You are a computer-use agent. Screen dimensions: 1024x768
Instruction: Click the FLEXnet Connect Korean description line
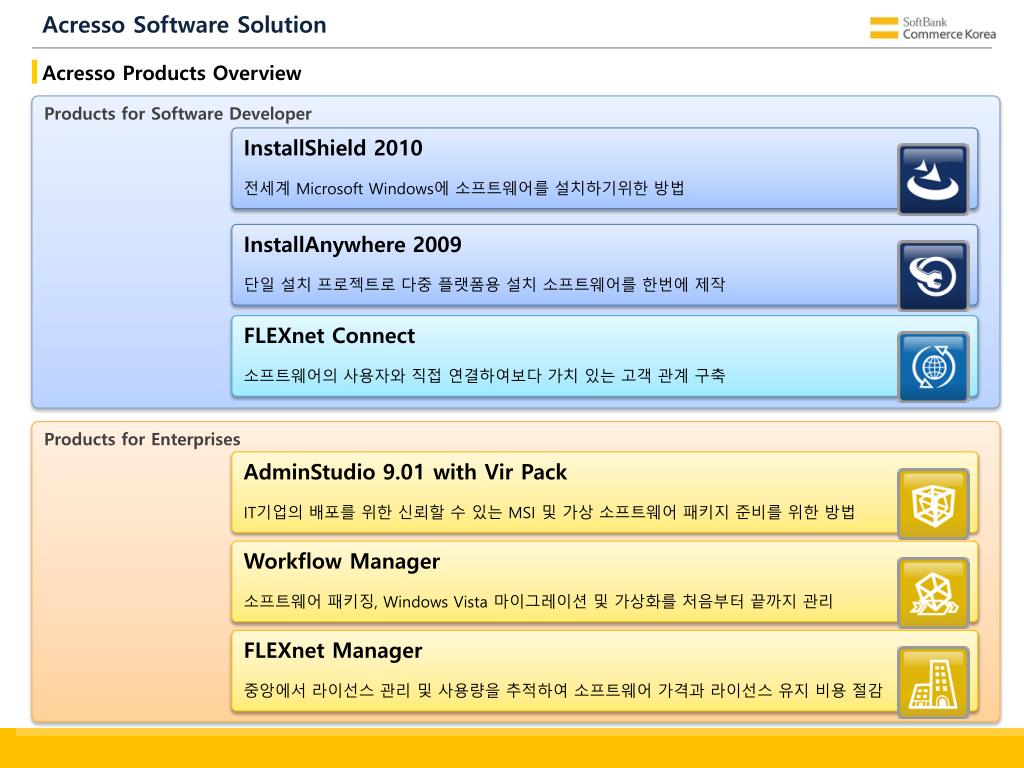click(x=485, y=375)
